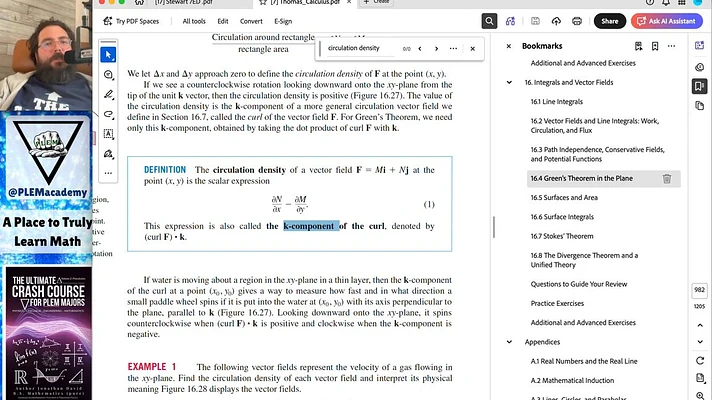712x400 pixels.
Task: Click the search magnifier icon in toolbar
Action: 489,21
